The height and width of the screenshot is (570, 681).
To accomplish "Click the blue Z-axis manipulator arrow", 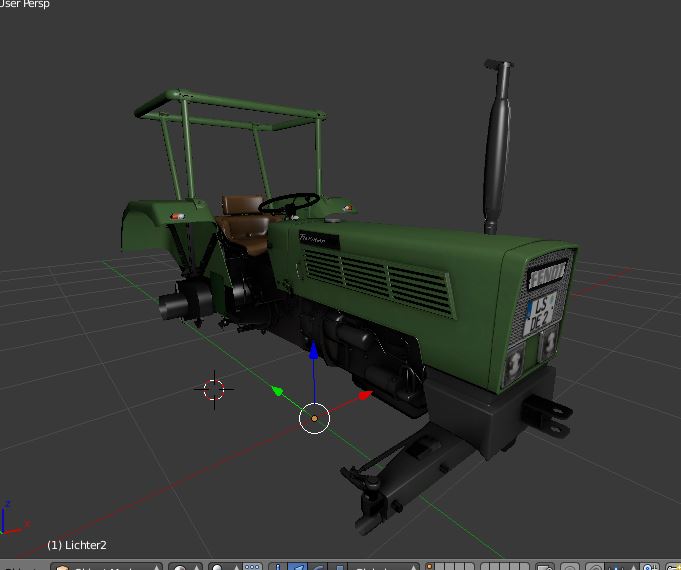I will tap(314, 350).
